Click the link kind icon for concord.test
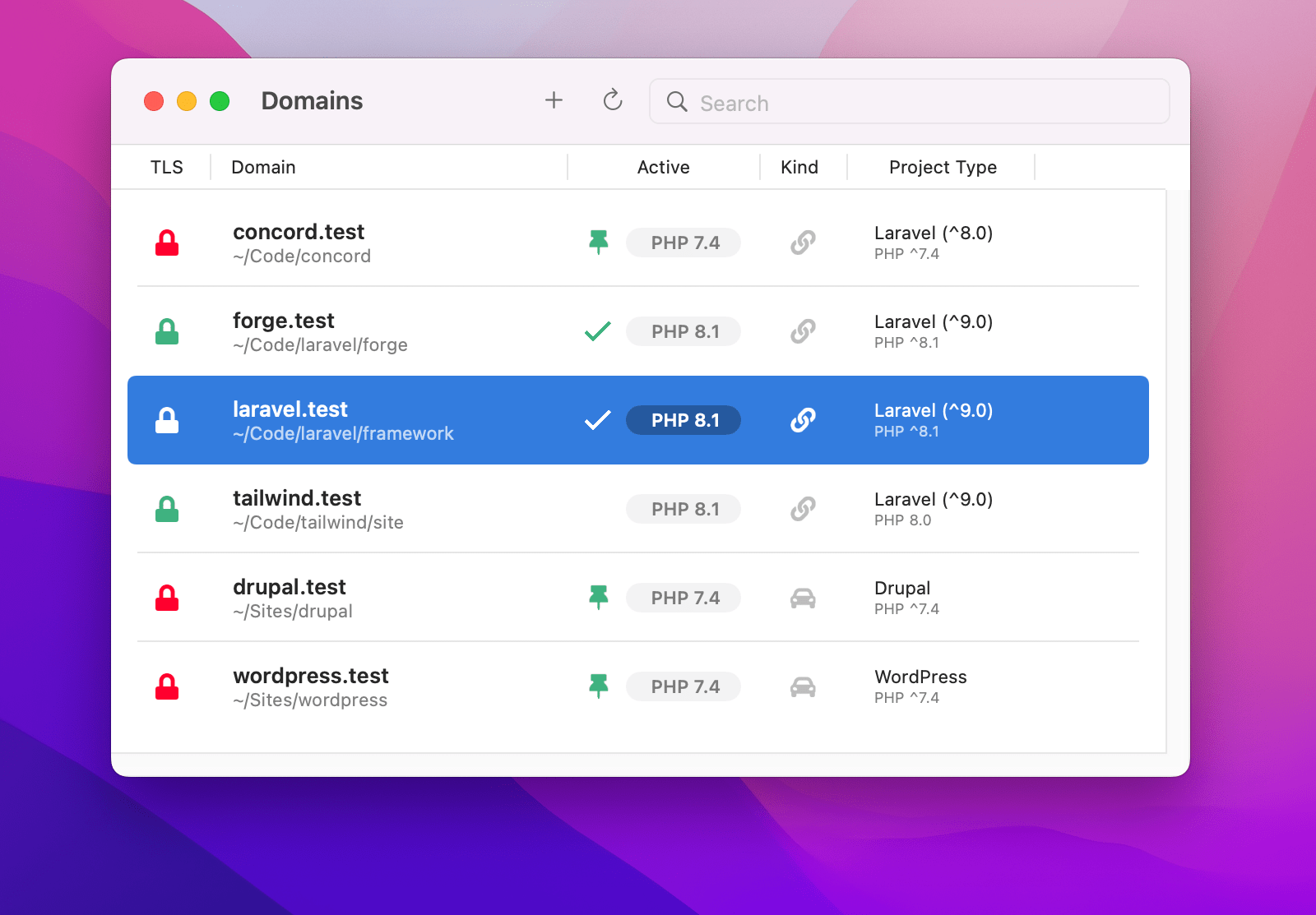The height and width of the screenshot is (915, 1316). [x=803, y=243]
